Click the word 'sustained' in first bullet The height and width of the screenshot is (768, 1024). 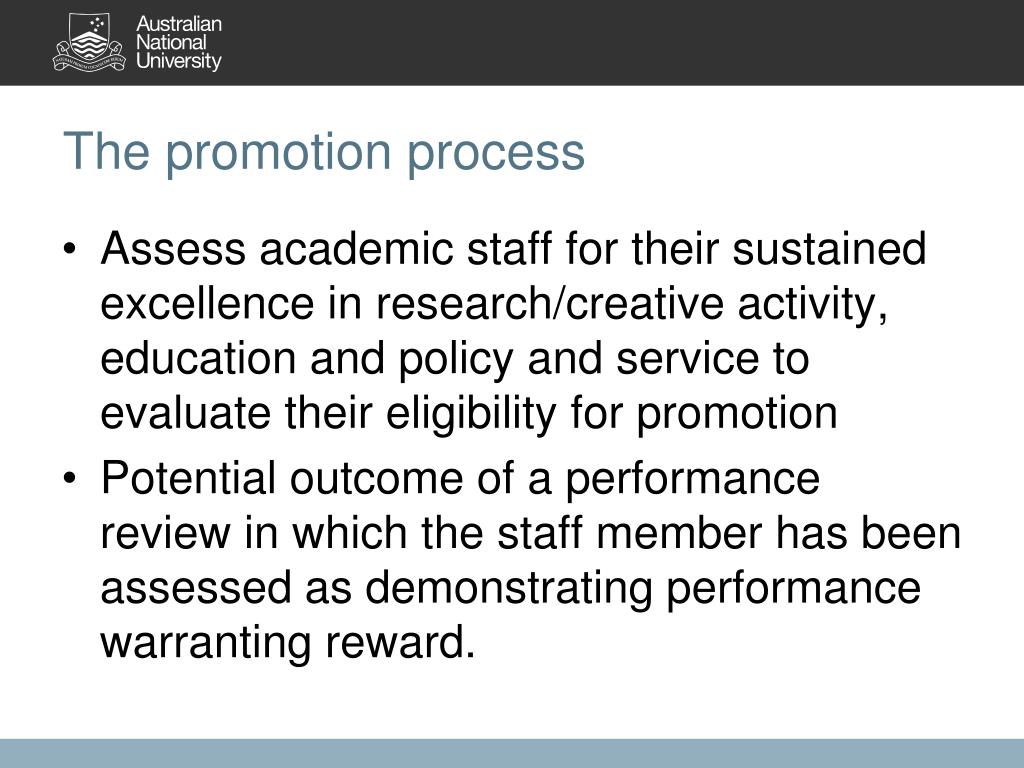click(x=829, y=249)
